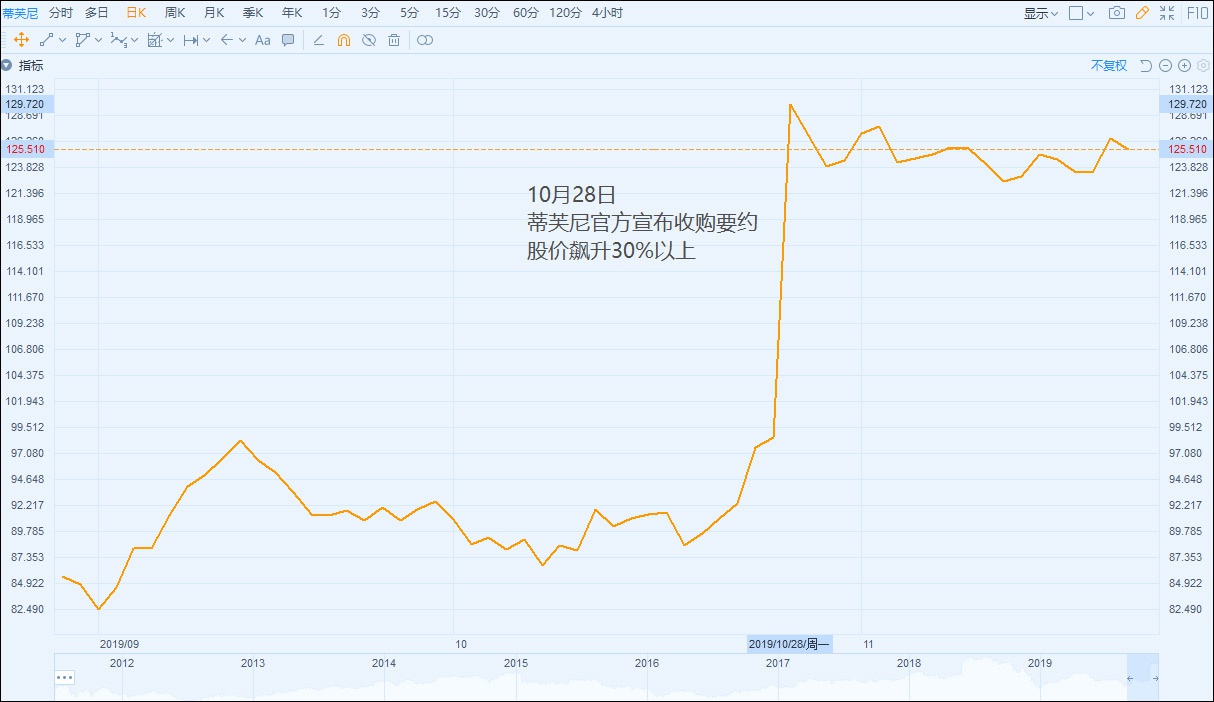Select the arrow marker tool
Screen dimensions: 1214x702
(226, 40)
